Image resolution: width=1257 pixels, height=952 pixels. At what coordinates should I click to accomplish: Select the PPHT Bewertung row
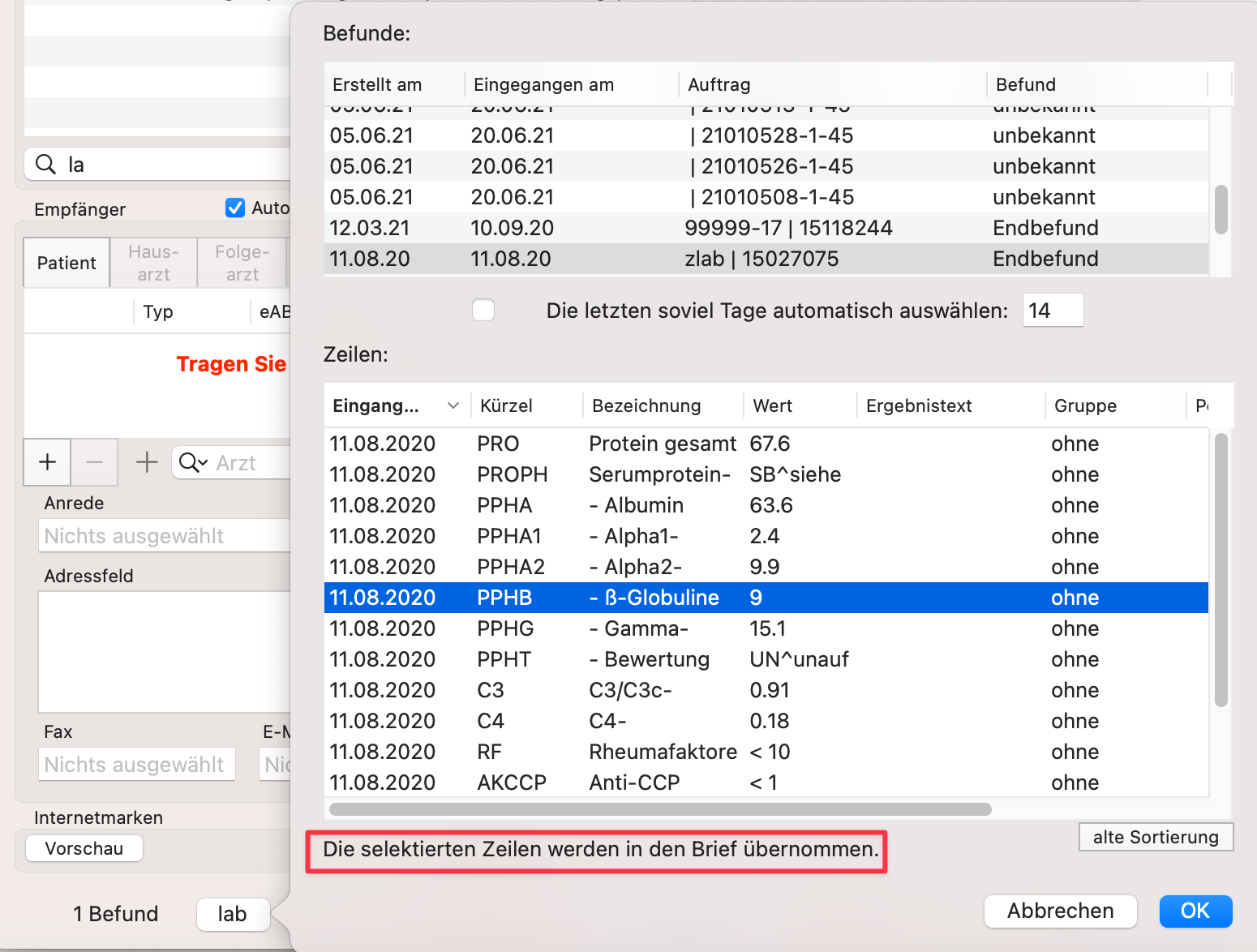click(766, 659)
